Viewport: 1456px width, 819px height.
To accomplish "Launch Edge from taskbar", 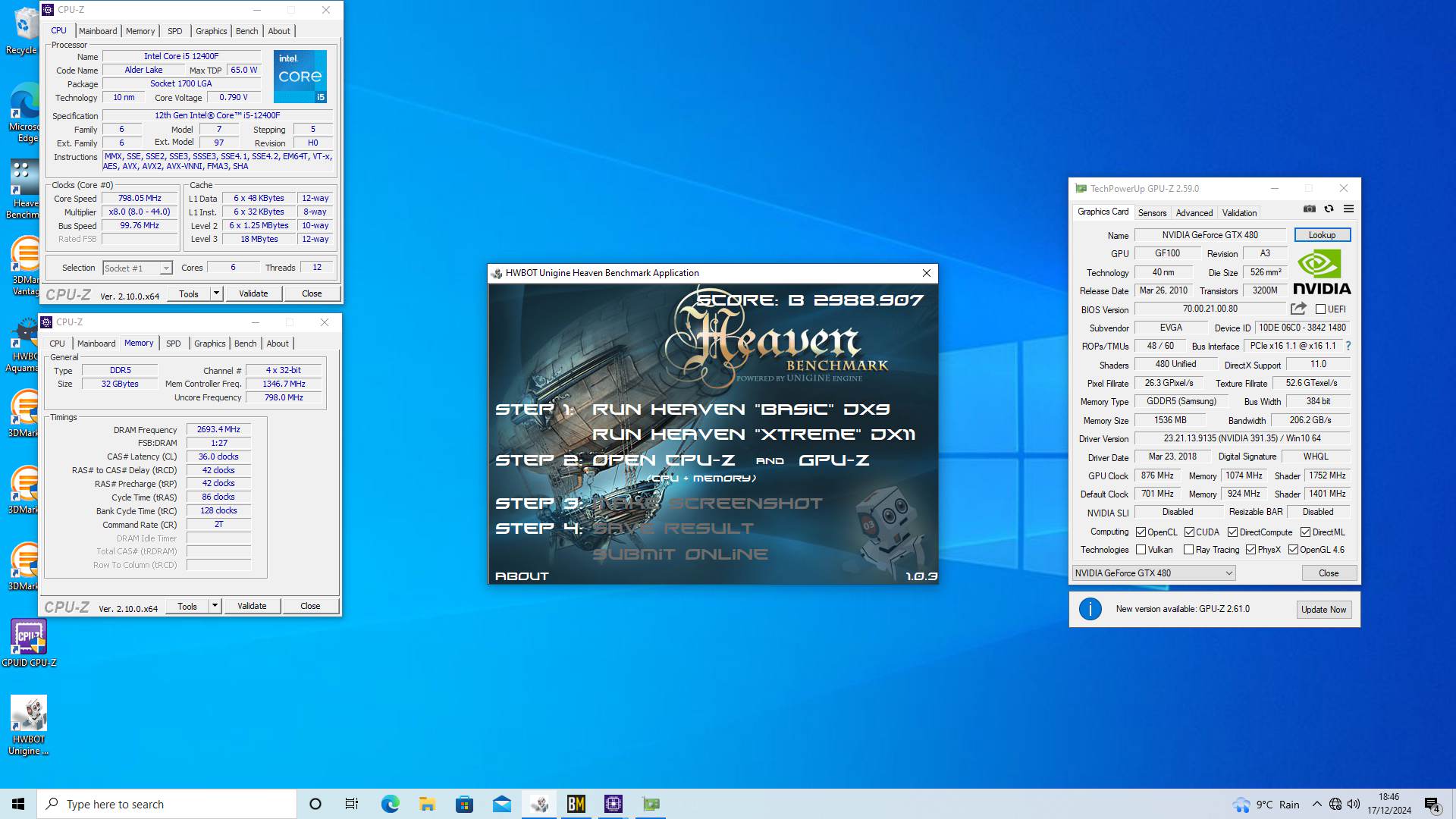I will [x=390, y=804].
